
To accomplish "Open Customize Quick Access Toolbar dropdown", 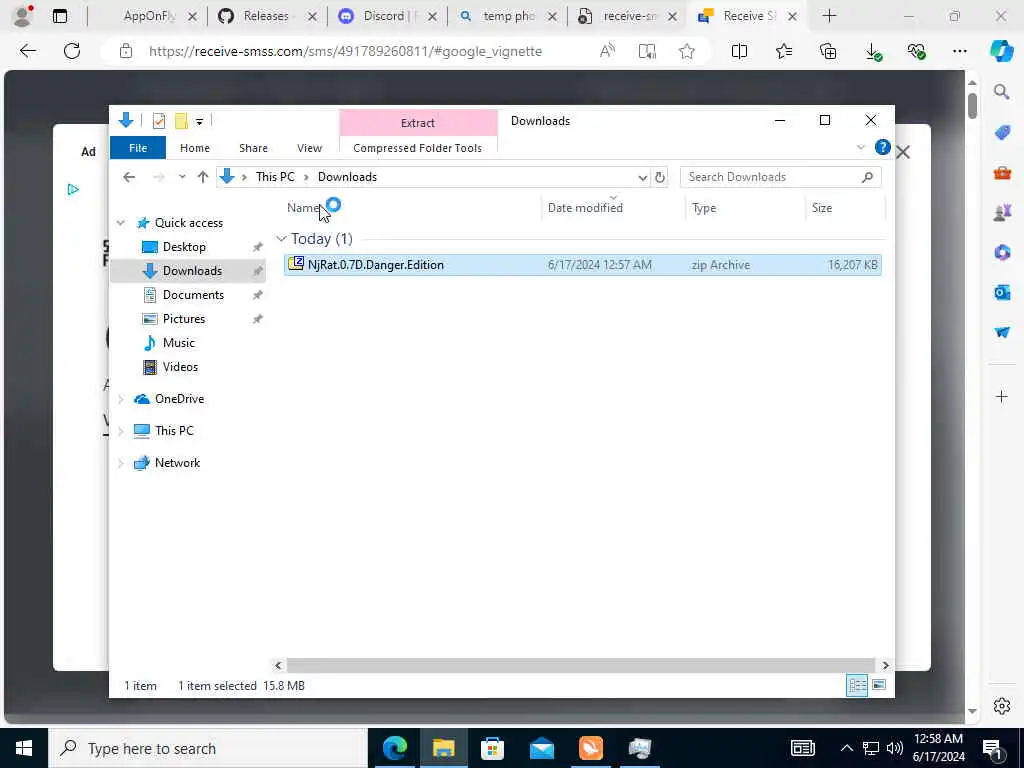I will pos(199,121).
